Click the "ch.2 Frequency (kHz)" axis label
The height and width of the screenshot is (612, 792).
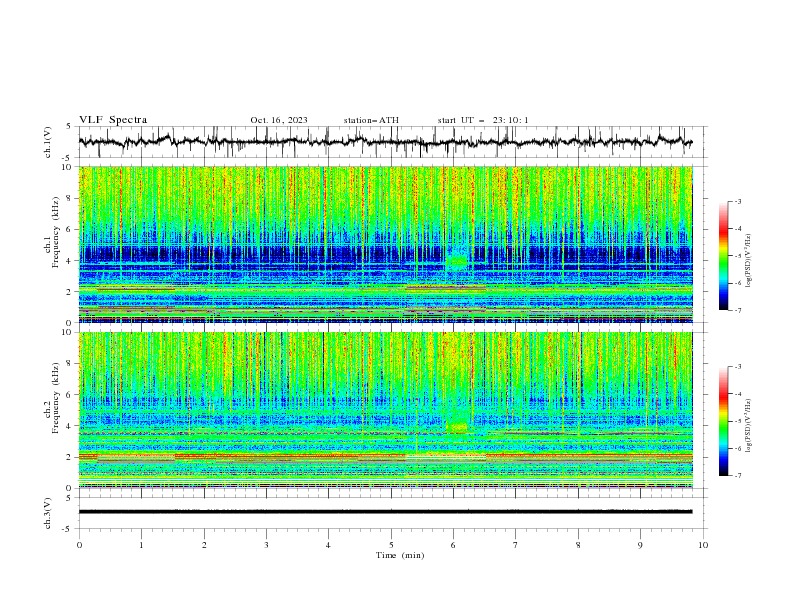pos(52,398)
